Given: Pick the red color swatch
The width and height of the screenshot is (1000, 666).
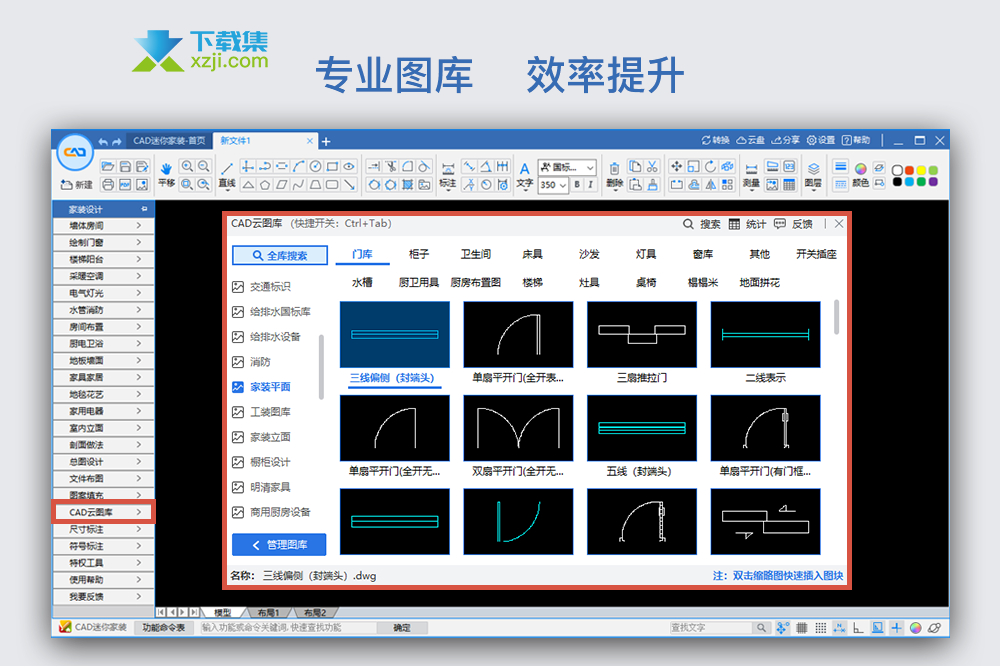Looking at the screenshot, I should coord(909,170).
